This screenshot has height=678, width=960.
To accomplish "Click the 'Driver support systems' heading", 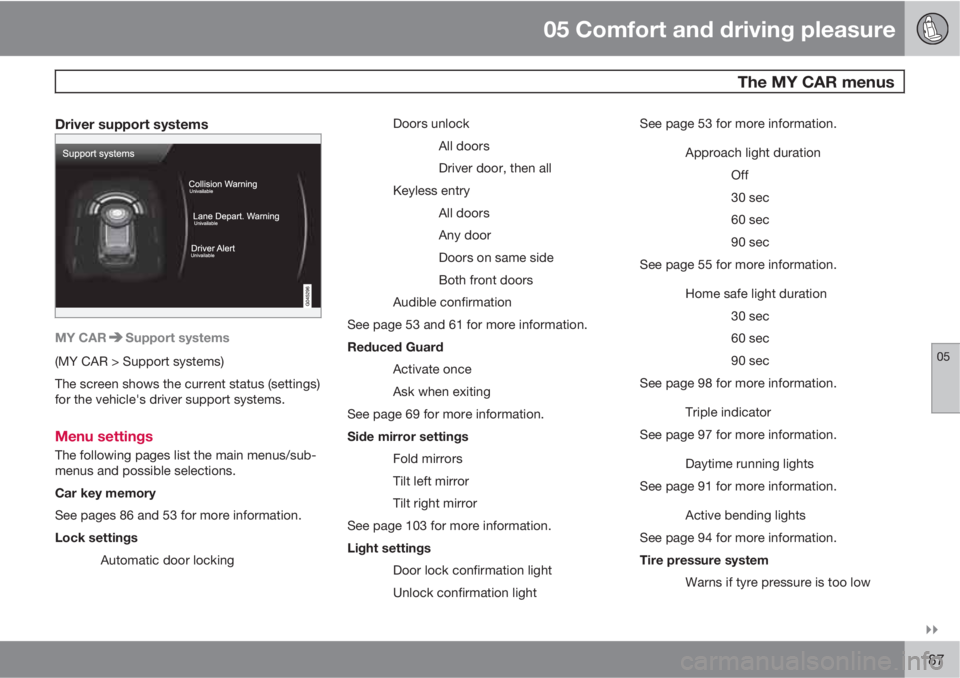I will 132,124.
